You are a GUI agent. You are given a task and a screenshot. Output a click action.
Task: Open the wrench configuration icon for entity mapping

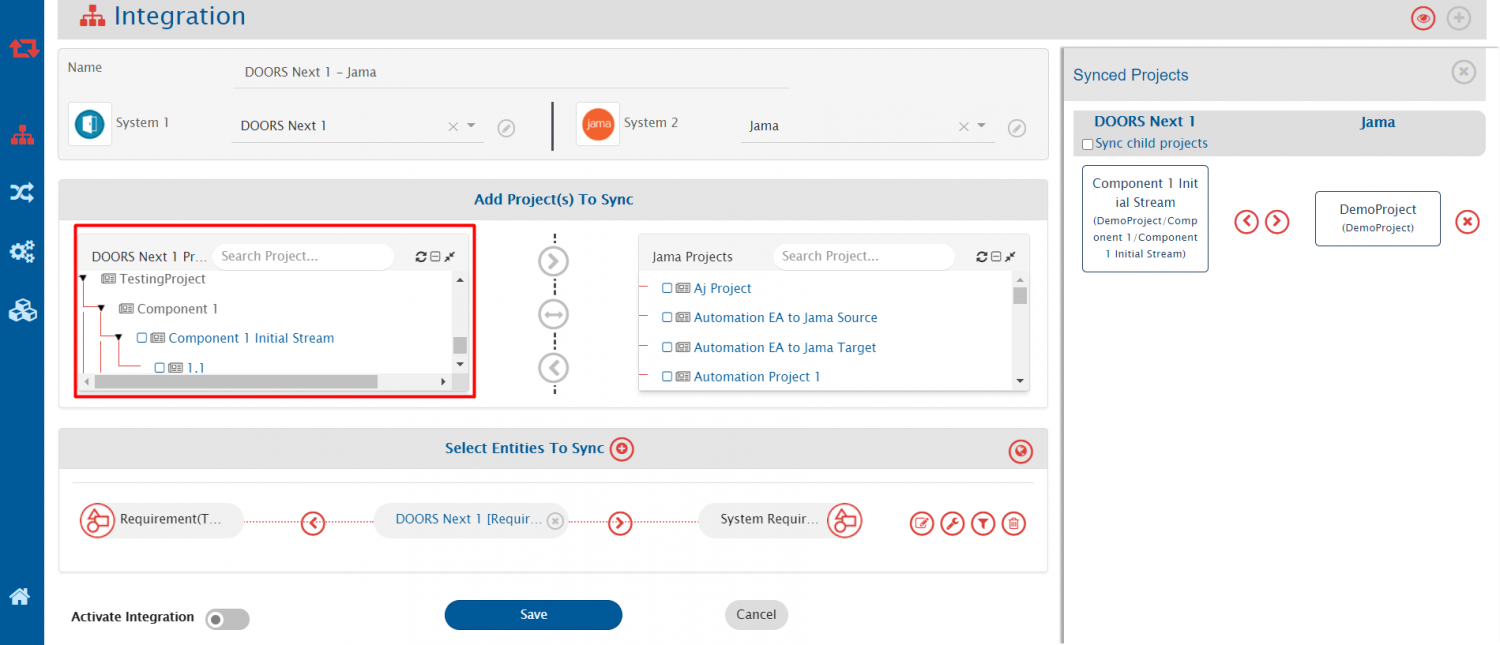coord(952,523)
